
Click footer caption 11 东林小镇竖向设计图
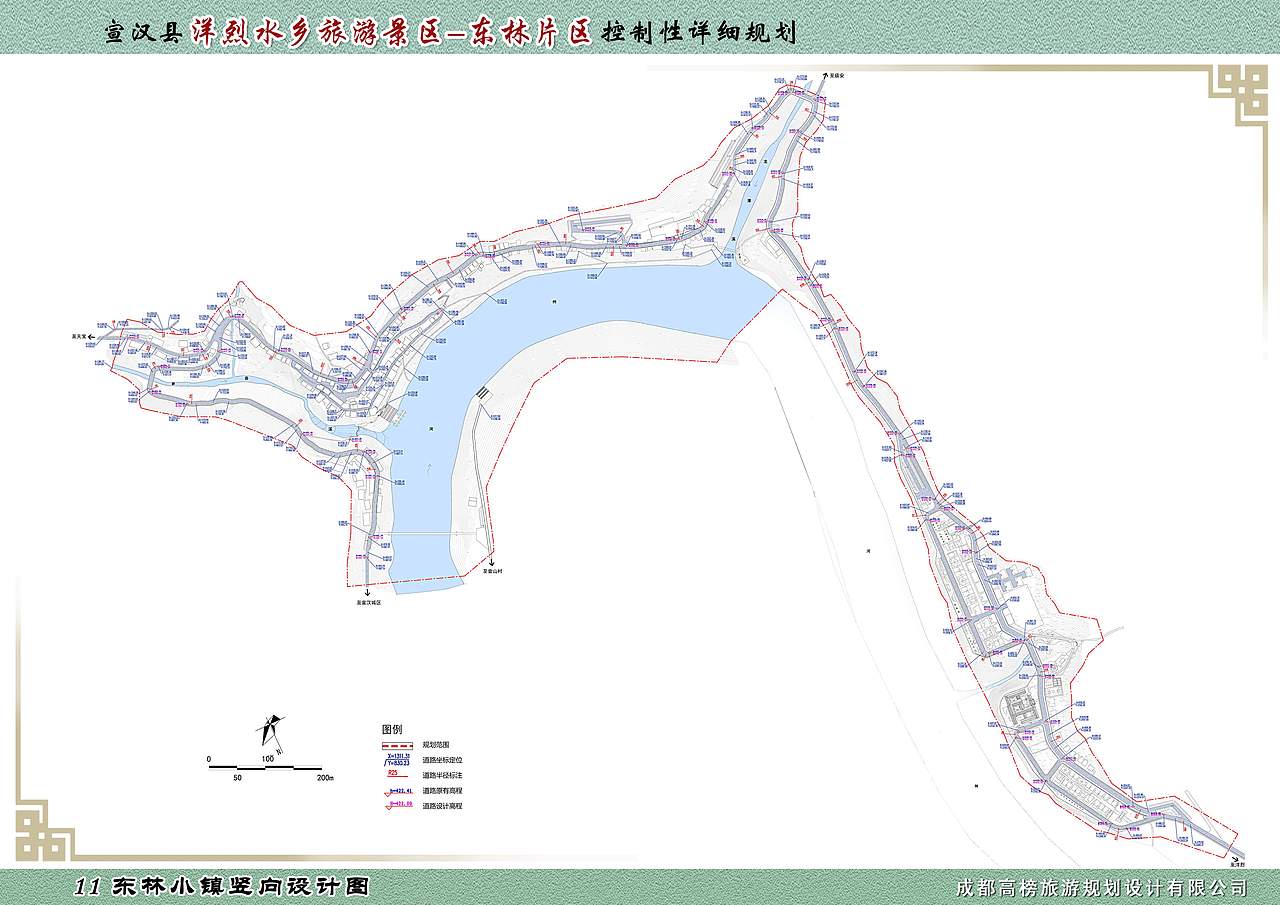tap(223, 886)
